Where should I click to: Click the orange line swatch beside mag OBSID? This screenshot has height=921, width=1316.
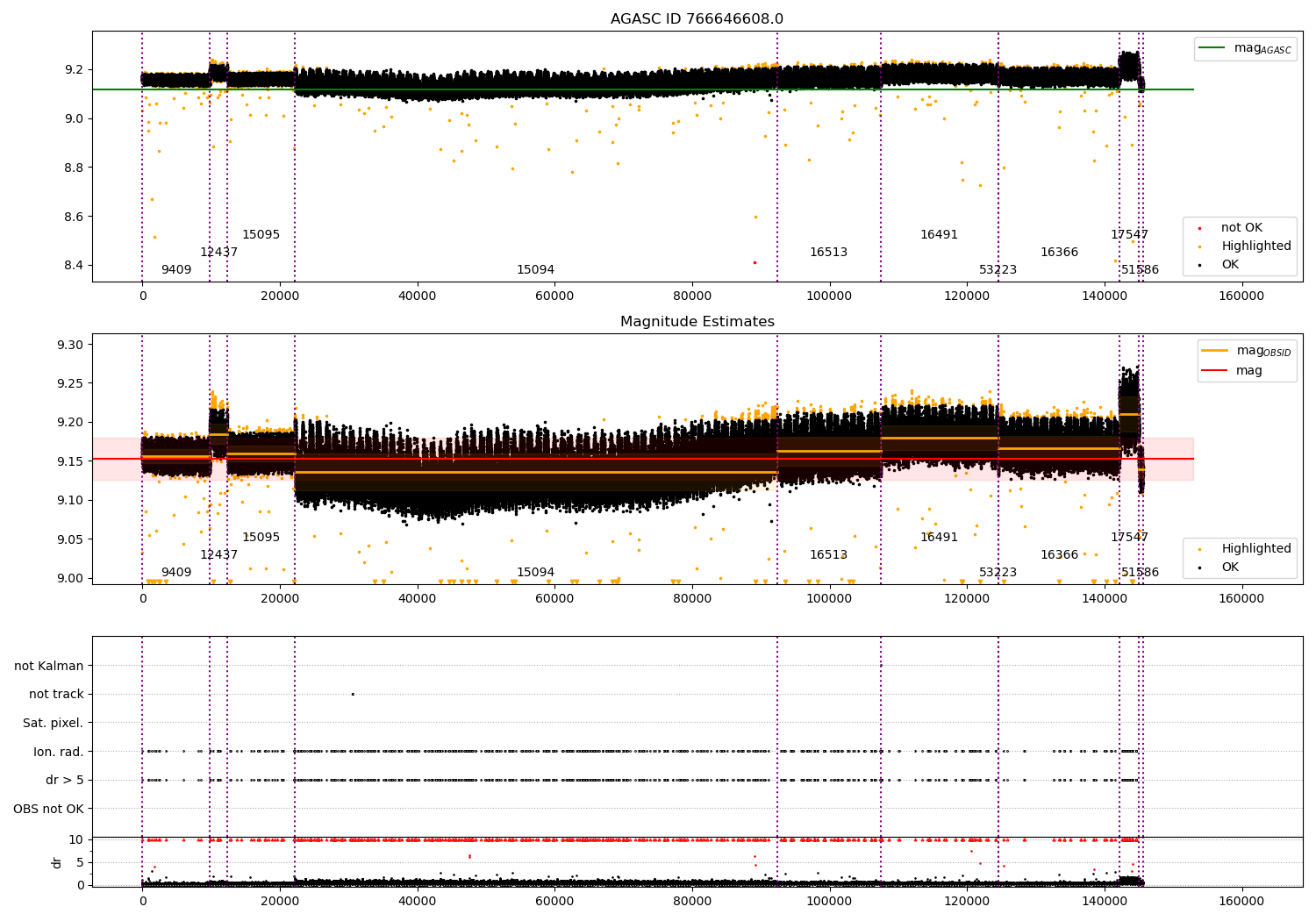tap(1214, 350)
